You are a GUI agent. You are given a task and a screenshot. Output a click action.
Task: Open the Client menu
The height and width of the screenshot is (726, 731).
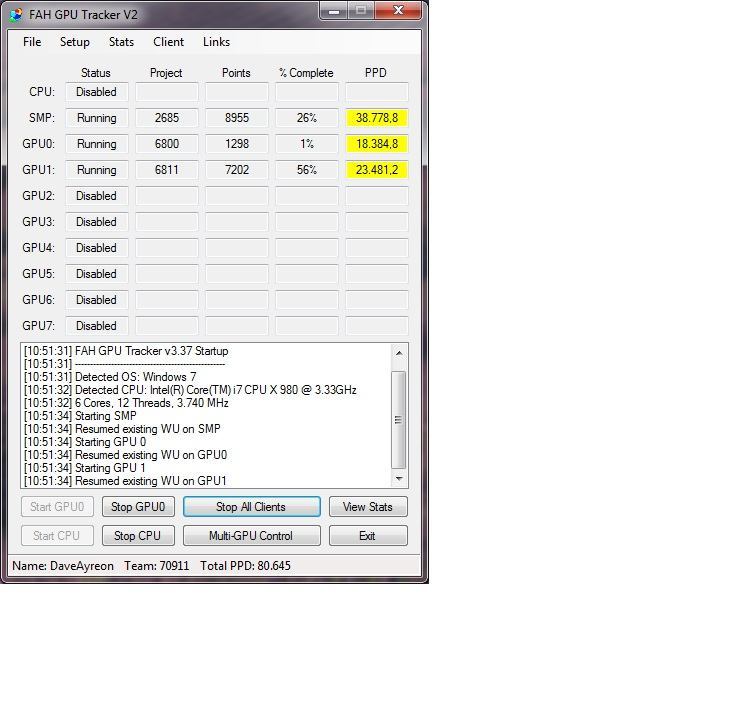(x=168, y=42)
